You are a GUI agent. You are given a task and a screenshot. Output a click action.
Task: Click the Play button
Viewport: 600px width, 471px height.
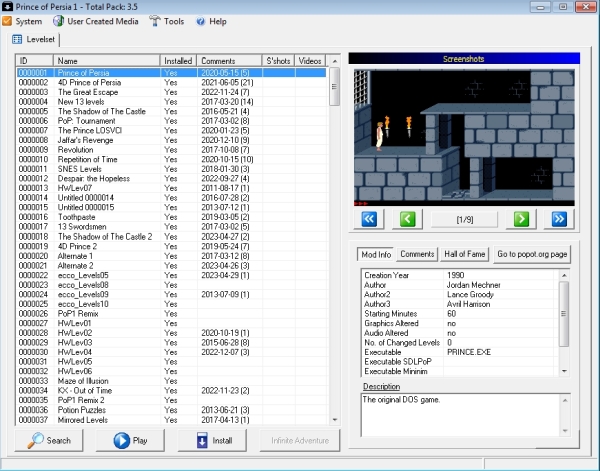(x=130, y=440)
